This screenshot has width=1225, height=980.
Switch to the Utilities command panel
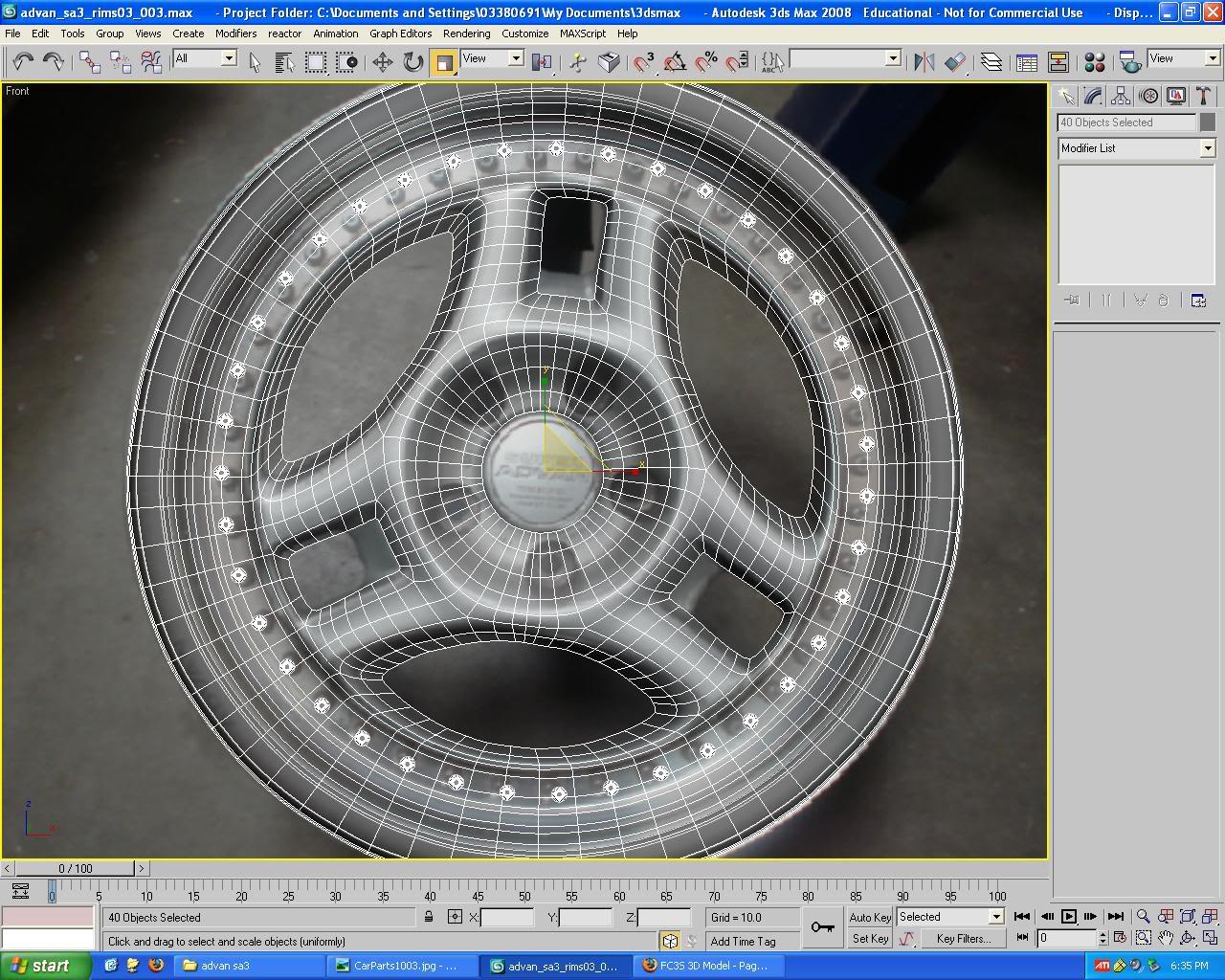[x=1204, y=95]
